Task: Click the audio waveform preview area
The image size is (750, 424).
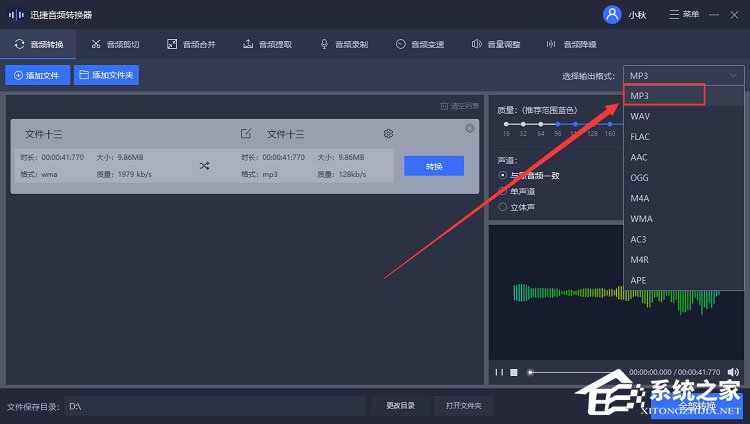Action: [616, 292]
